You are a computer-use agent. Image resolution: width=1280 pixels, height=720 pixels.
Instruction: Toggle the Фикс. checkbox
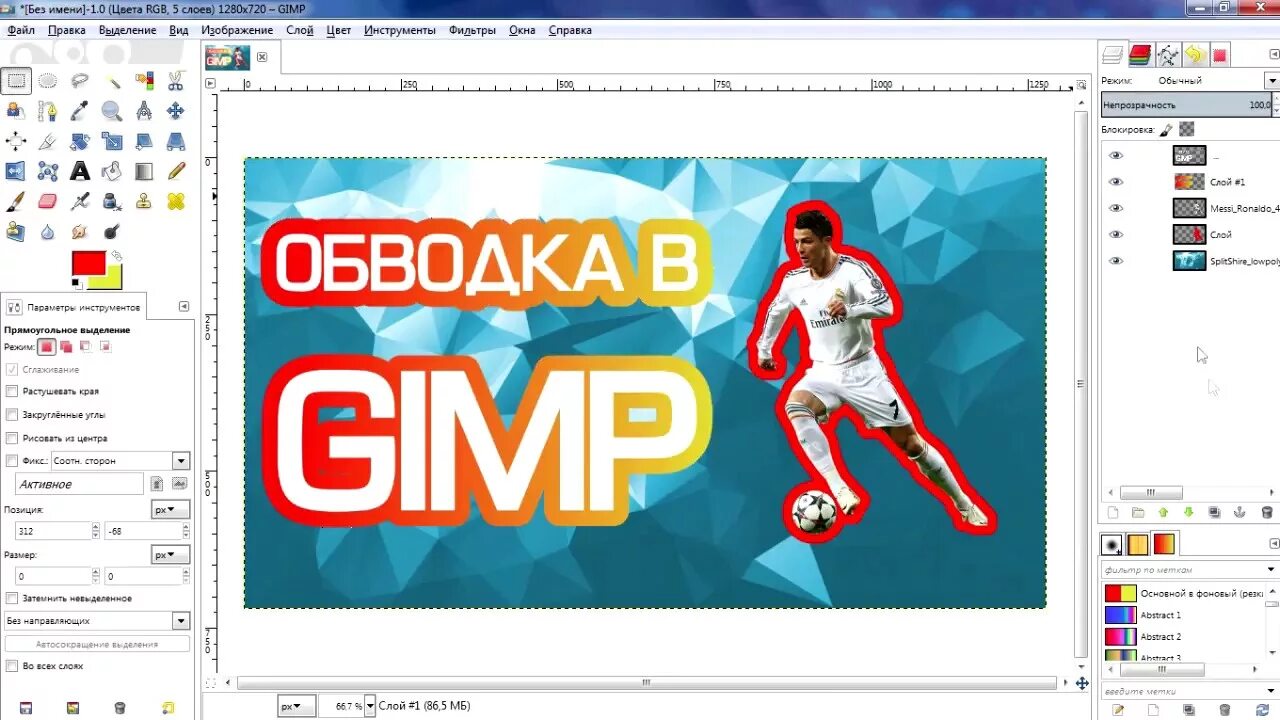pos(12,461)
